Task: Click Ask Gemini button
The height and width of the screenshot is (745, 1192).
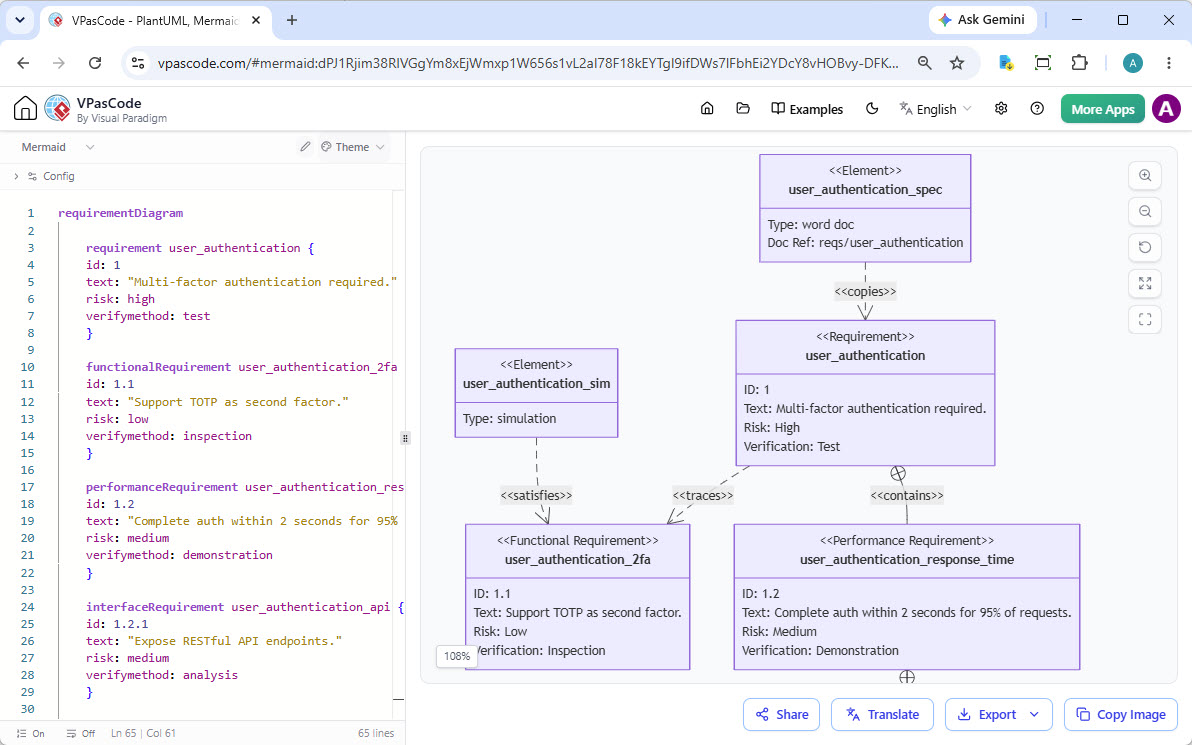Action: coord(981,20)
